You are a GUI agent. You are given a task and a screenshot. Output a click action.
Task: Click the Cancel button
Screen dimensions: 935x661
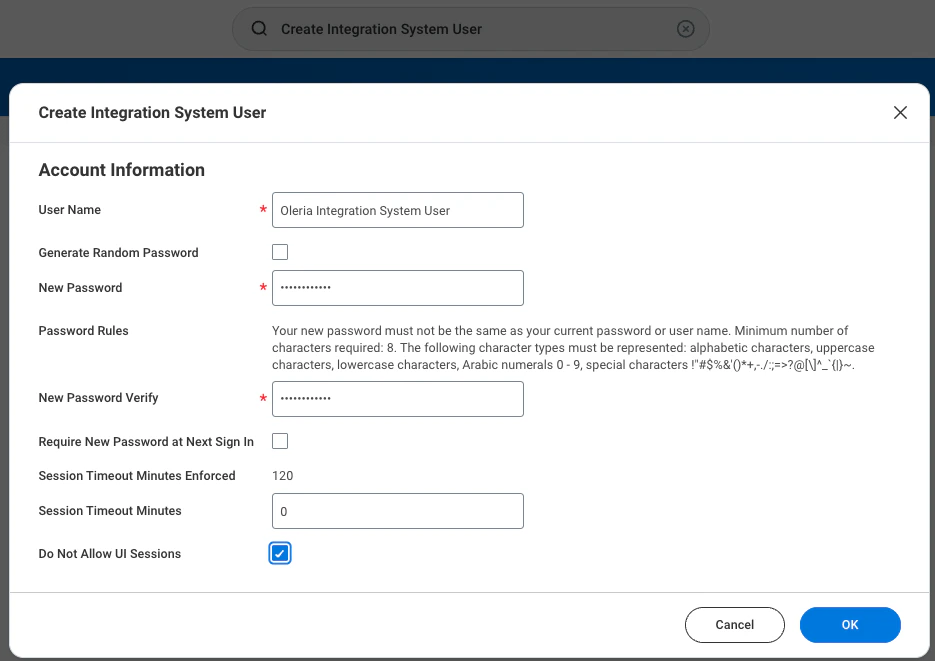tap(735, 625)
